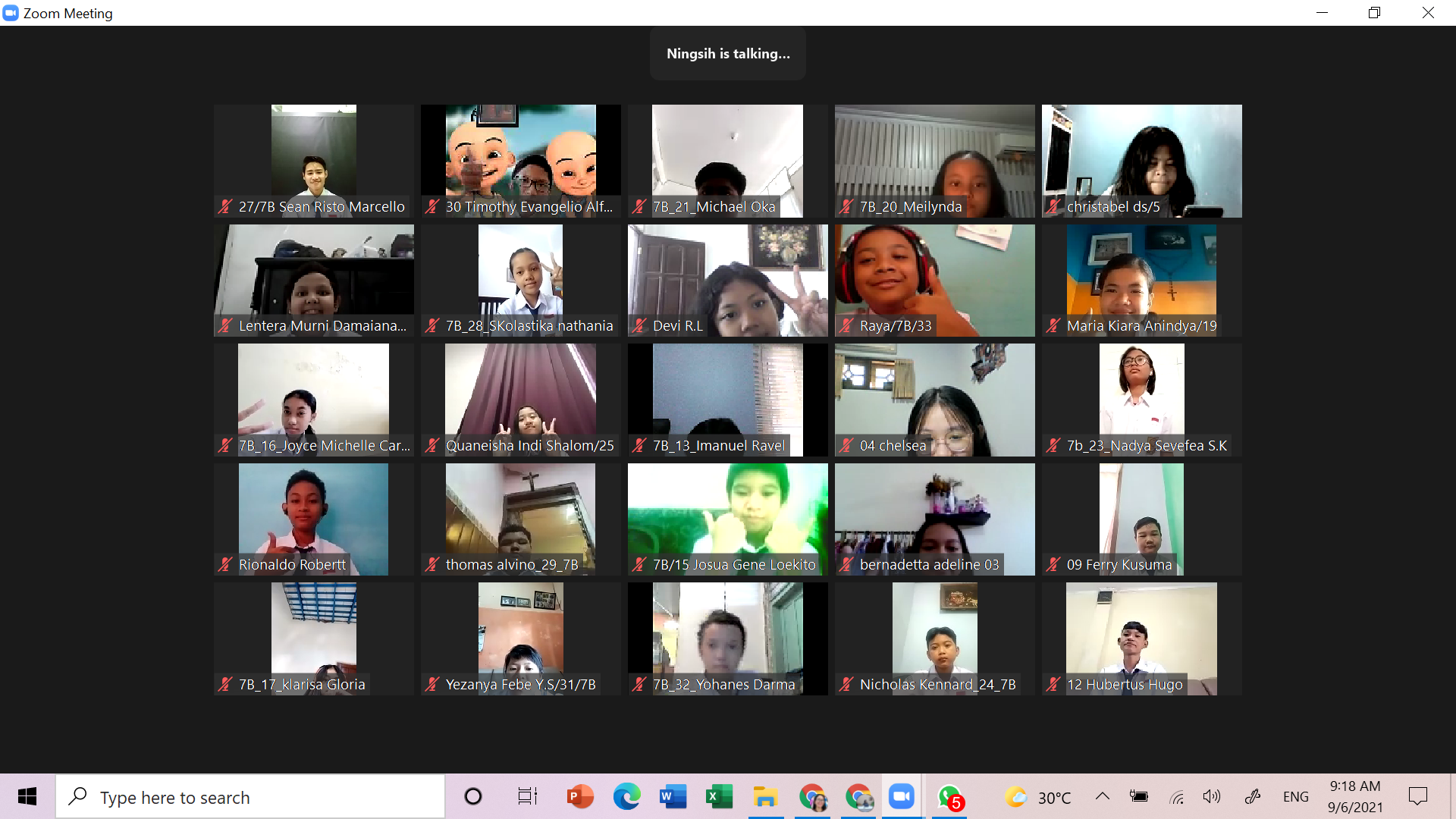Click the muted mic icon on Lentera Murni Damaiana

(x=225, y=325)
